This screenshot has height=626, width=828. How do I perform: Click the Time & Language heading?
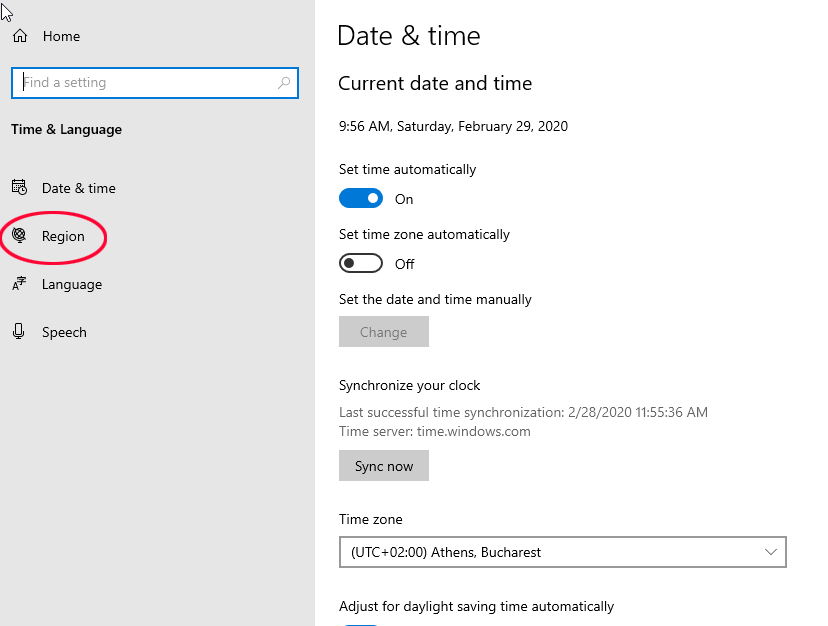(x=67, y=129)
